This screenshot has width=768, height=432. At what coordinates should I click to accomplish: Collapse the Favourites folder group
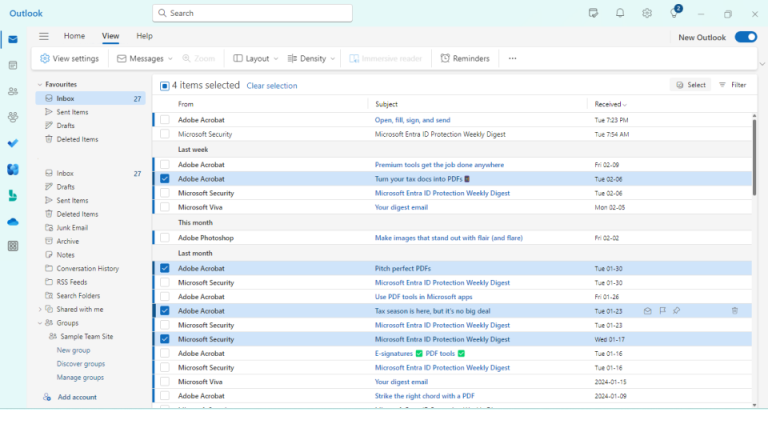tap(39, 85)
